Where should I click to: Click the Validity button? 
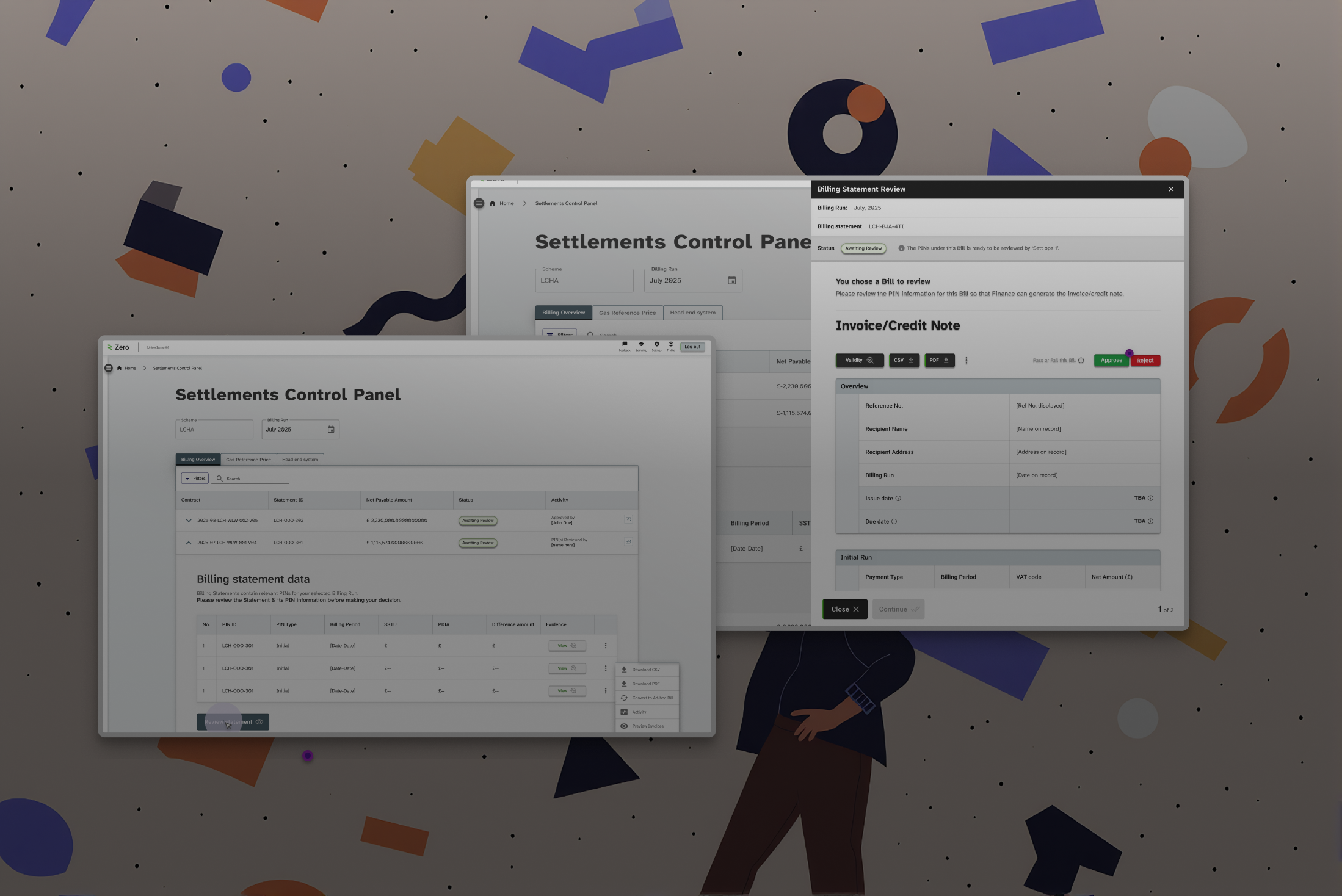(859, 361)
